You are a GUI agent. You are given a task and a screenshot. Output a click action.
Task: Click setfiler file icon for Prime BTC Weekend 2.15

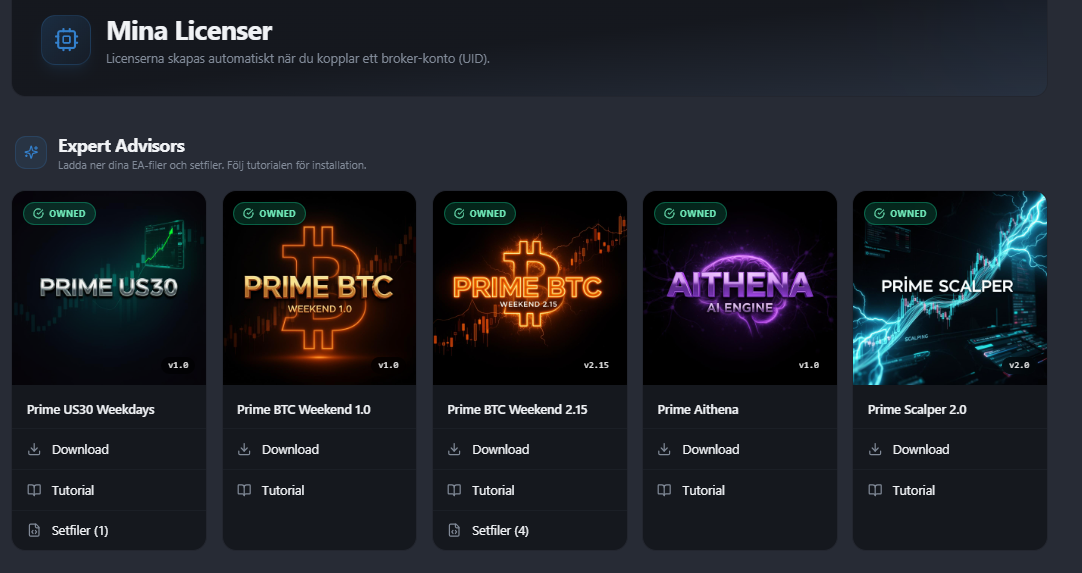[454, 530]
